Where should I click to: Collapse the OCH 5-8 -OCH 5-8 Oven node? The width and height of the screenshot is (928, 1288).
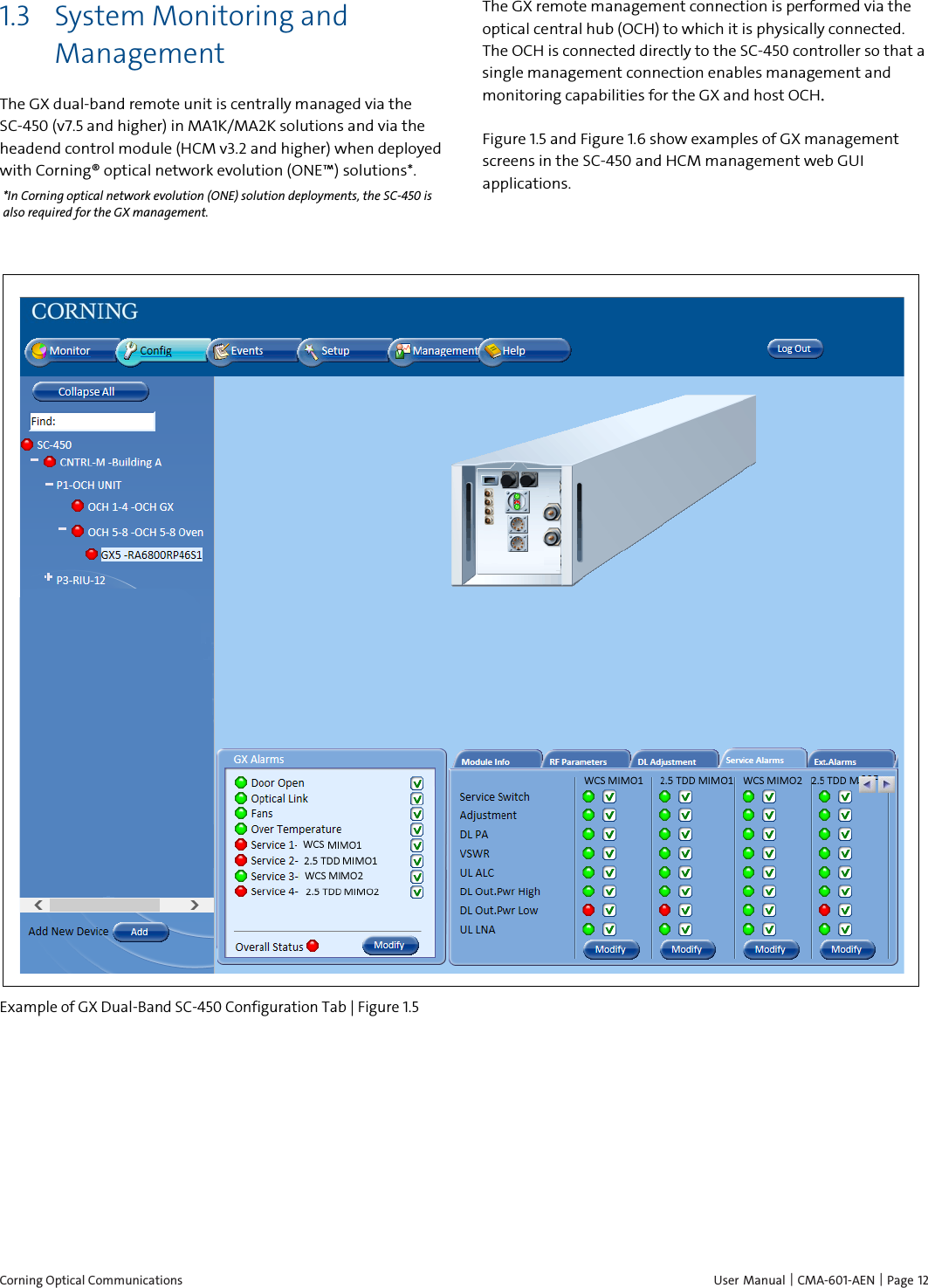click(x=62, y=529)
